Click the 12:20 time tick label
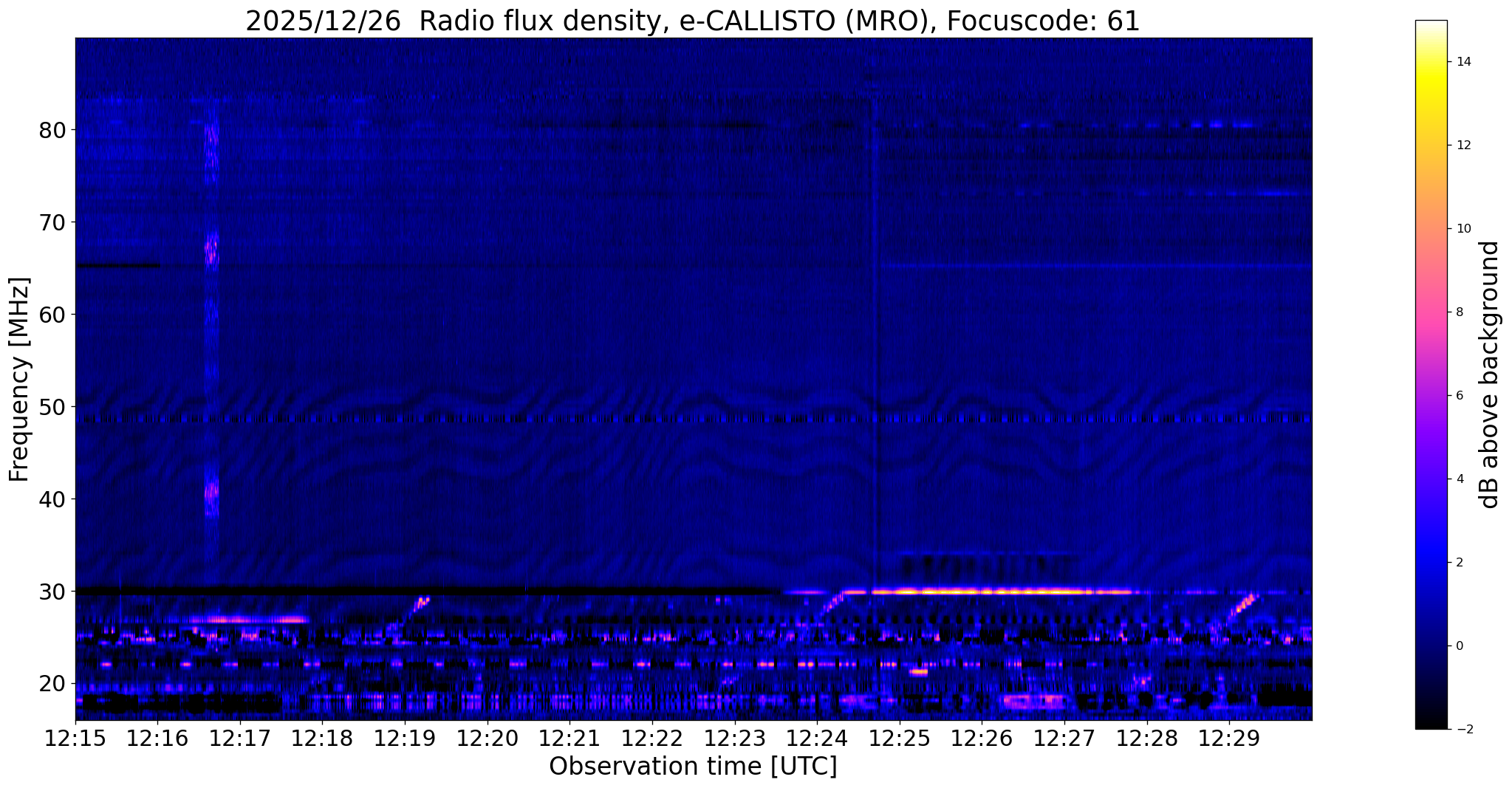1512x788 pixels. click(x=488, y=738)
